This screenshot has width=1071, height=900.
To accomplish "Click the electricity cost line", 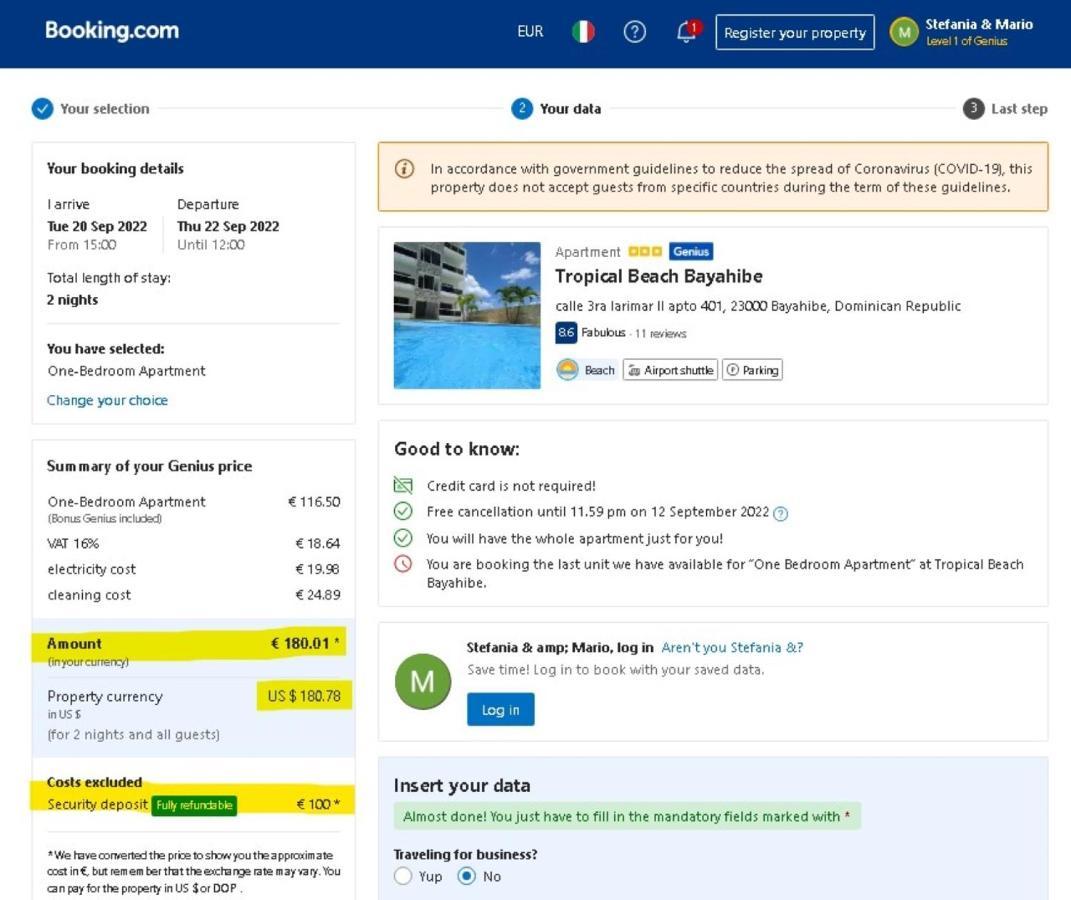I will pos(194,569).
